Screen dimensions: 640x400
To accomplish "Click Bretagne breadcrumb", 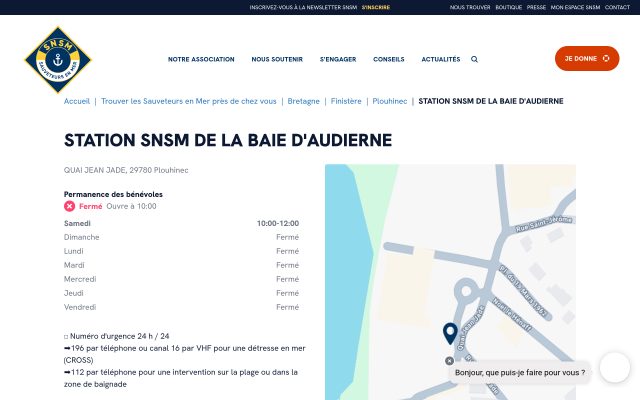I will coord(303,101).
